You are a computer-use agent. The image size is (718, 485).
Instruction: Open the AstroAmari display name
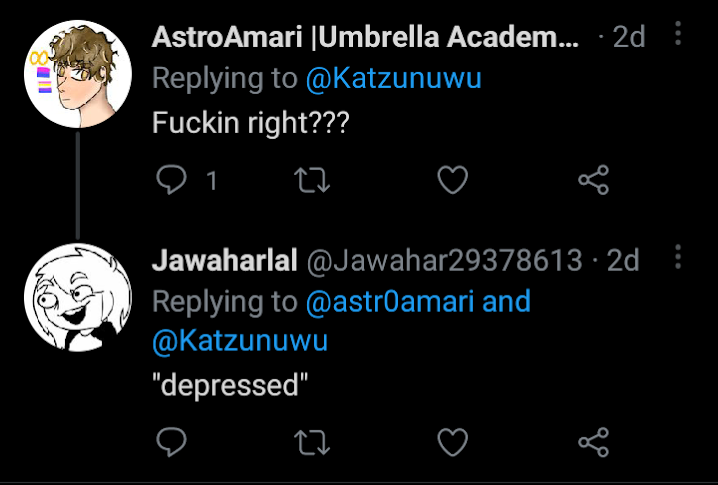click(x=365, y=37)
